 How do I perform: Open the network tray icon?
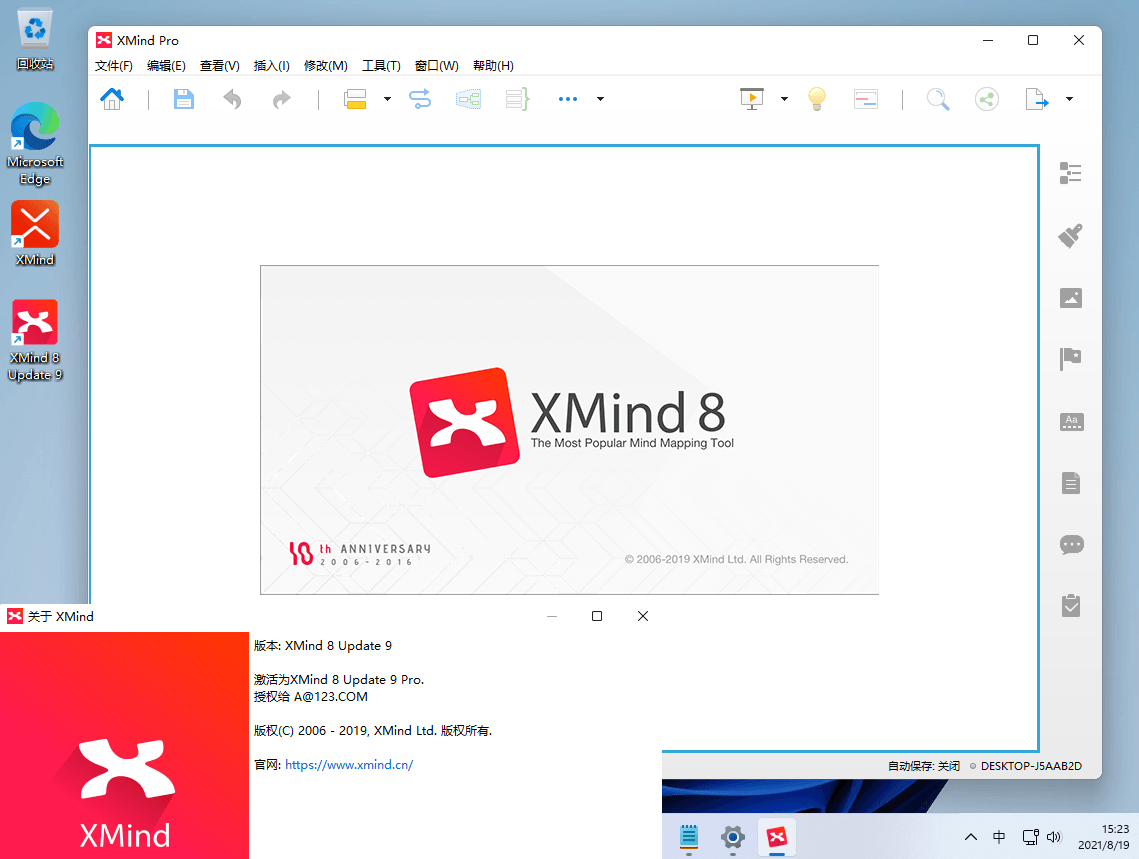pos(1030,836)
